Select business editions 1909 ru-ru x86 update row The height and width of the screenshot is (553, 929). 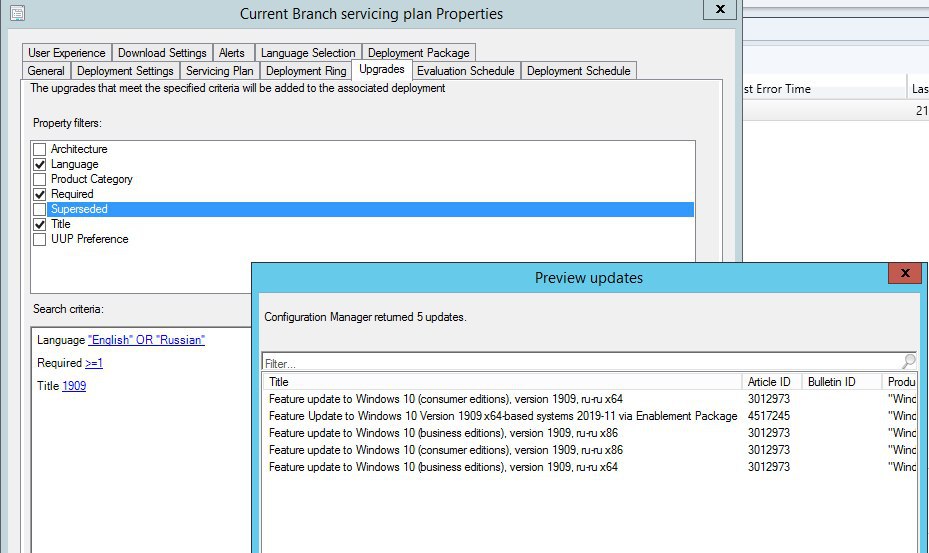tap(590, 433)
